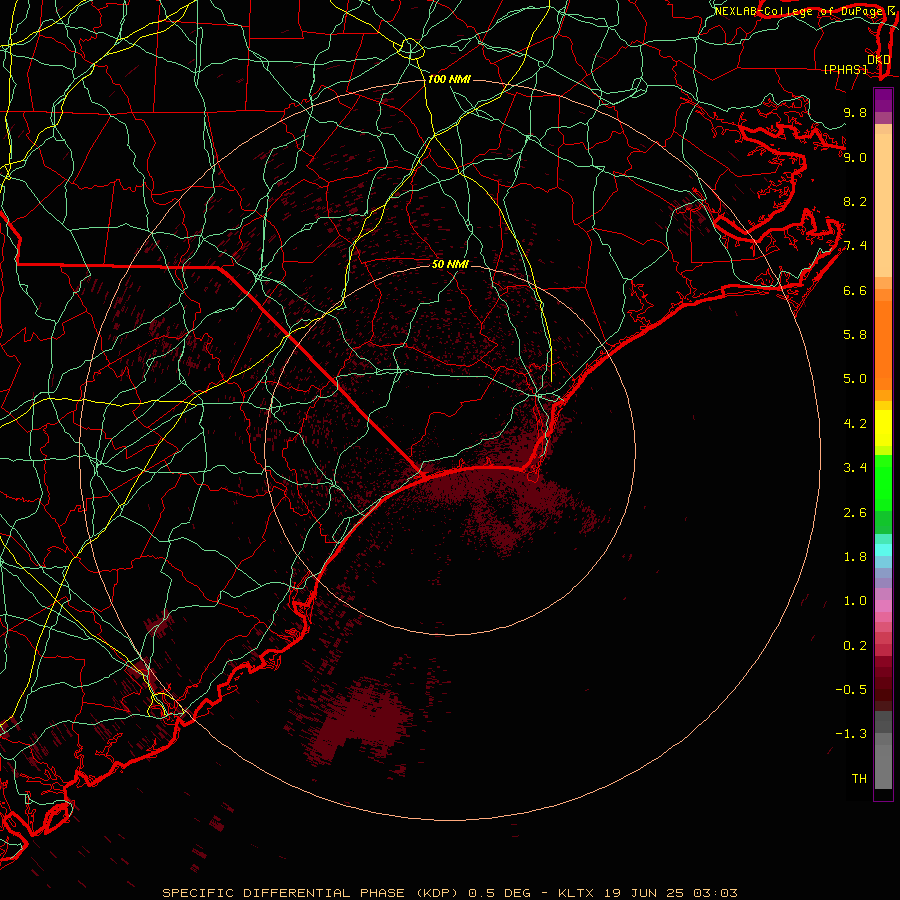
Task: Click the 9.8 scale value
Action: tap(855, 112)
